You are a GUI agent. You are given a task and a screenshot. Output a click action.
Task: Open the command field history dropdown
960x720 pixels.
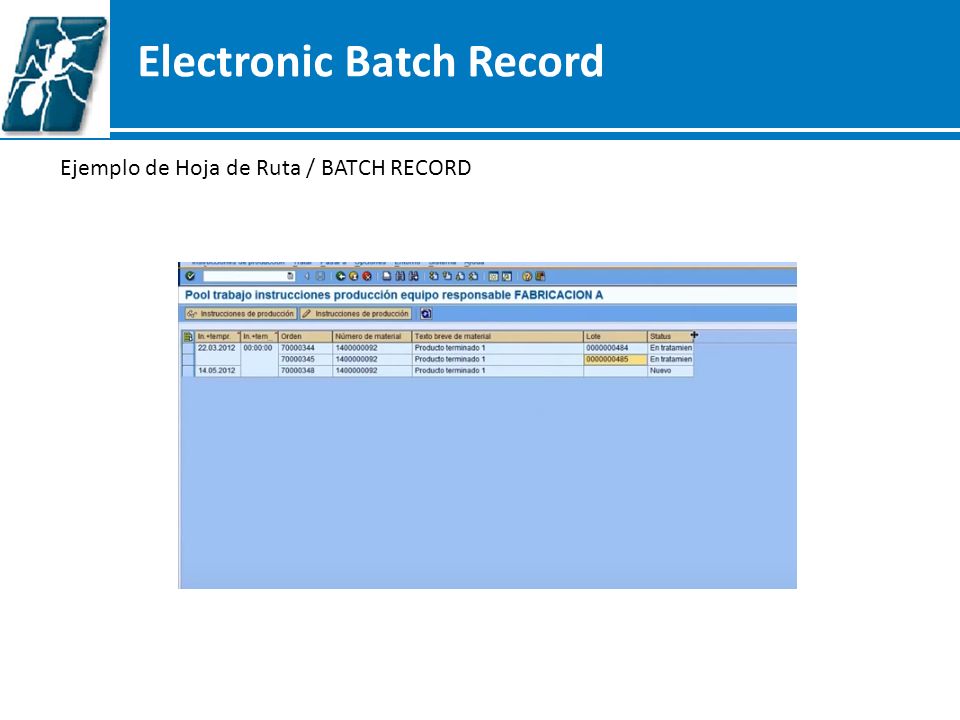(290, 276)
